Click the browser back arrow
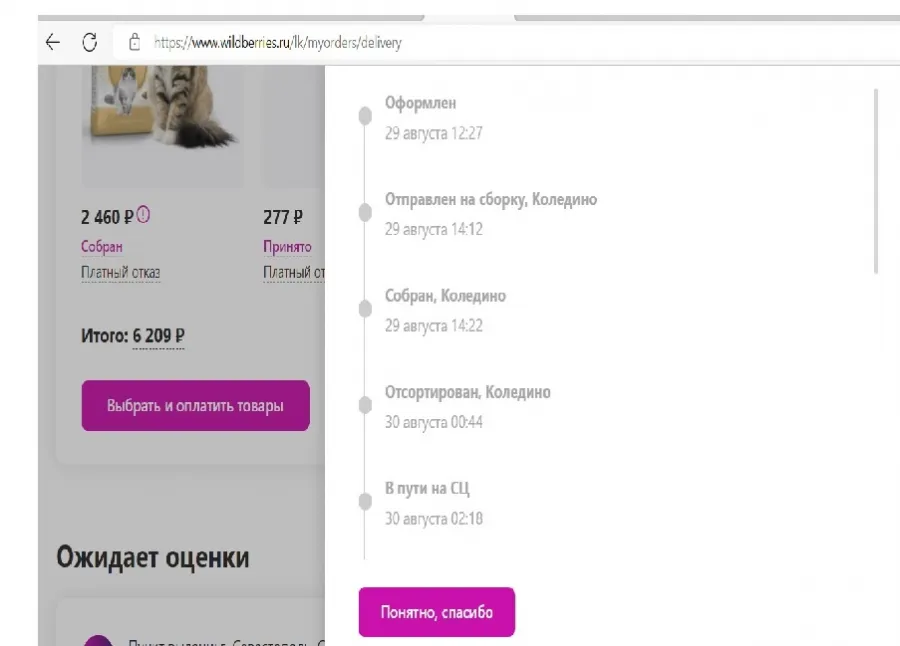The image size is (900, 646). coord(53,42)
